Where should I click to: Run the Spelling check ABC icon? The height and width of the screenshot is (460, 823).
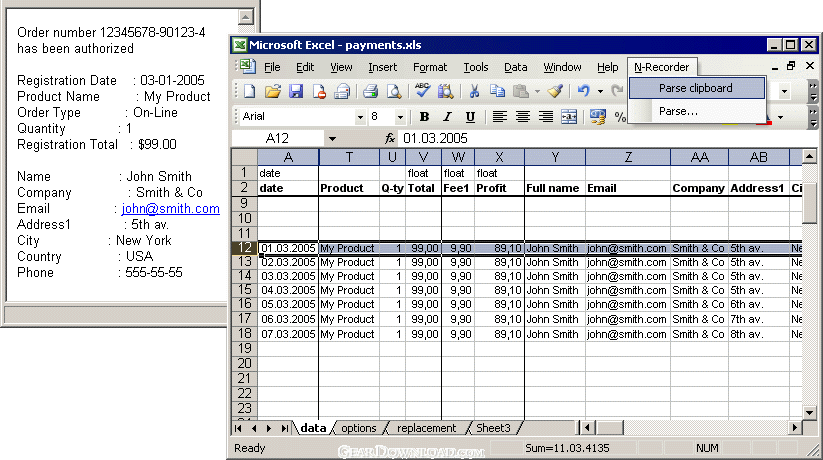click(x=422, y=90)
